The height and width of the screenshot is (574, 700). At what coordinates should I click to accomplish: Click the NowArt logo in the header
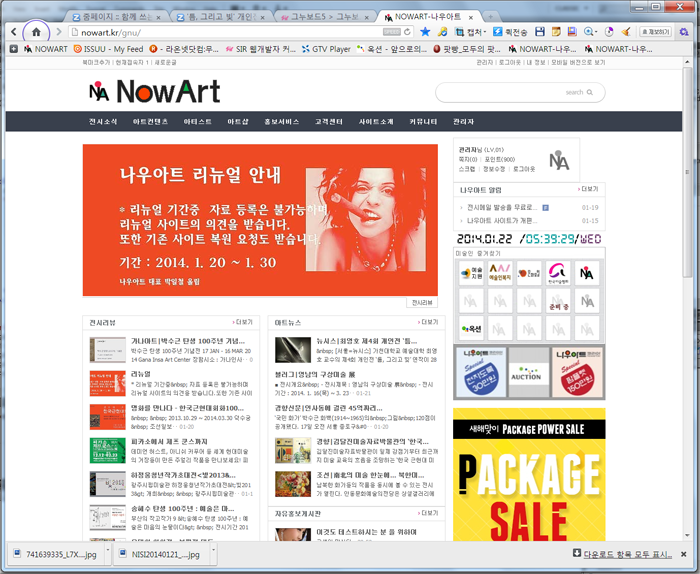(154, 92)
